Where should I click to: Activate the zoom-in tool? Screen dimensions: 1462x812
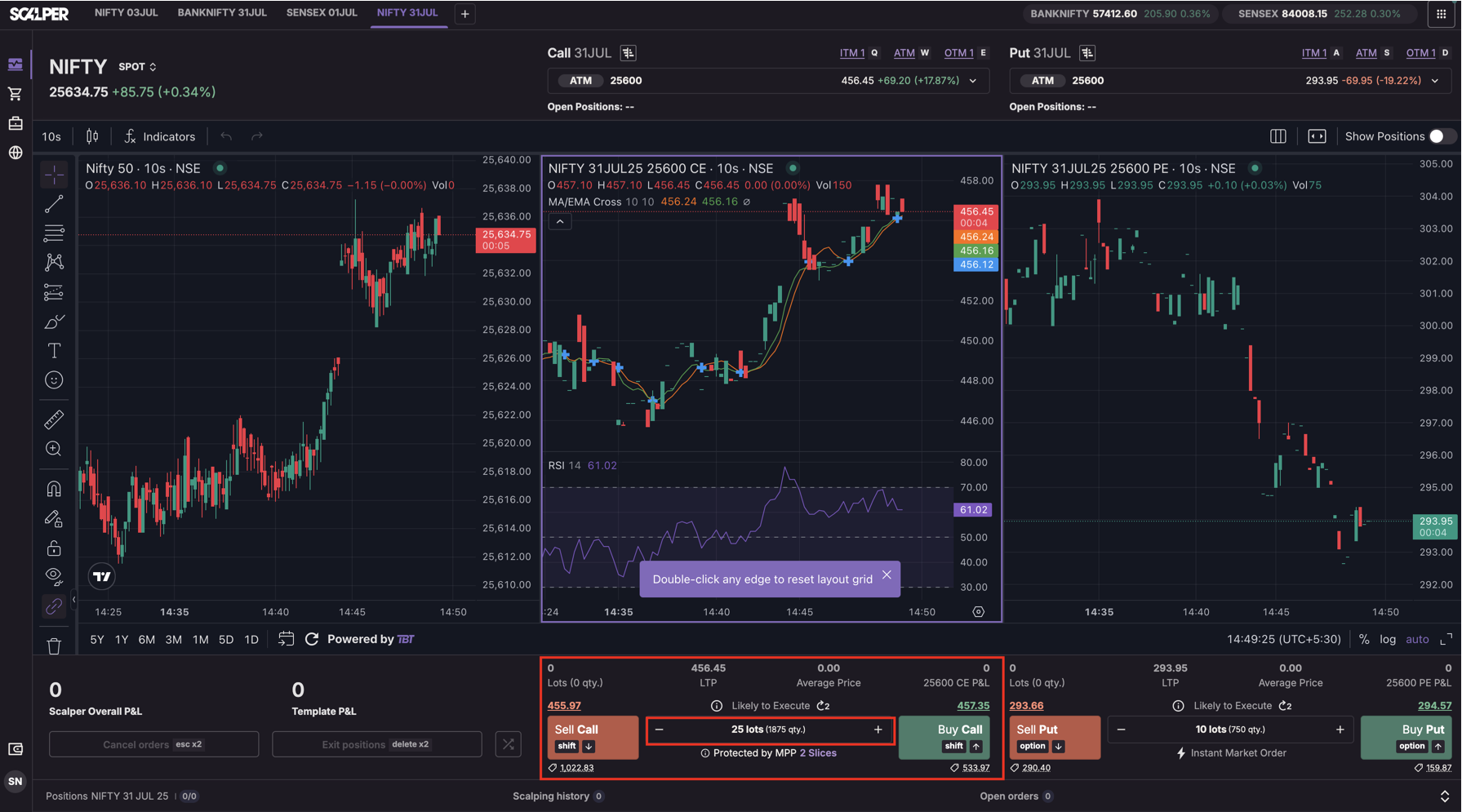54,449
